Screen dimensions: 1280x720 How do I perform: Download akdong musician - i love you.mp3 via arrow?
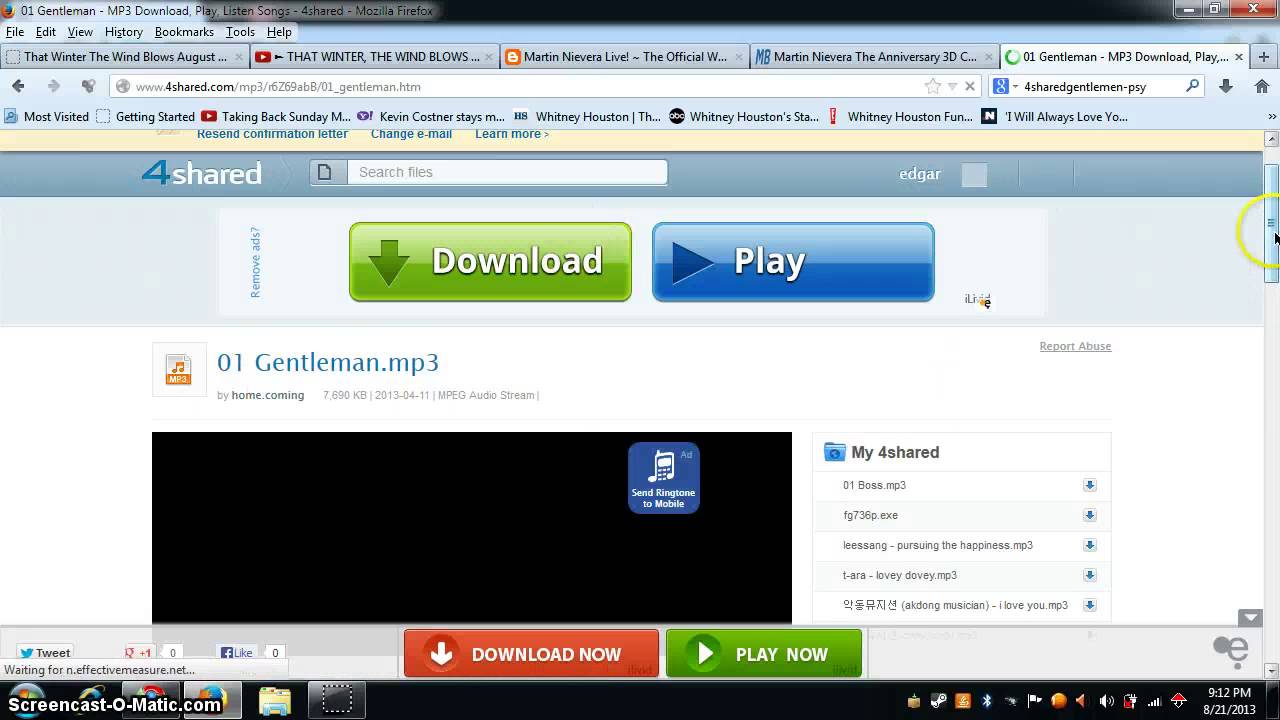pos(1089,605)
